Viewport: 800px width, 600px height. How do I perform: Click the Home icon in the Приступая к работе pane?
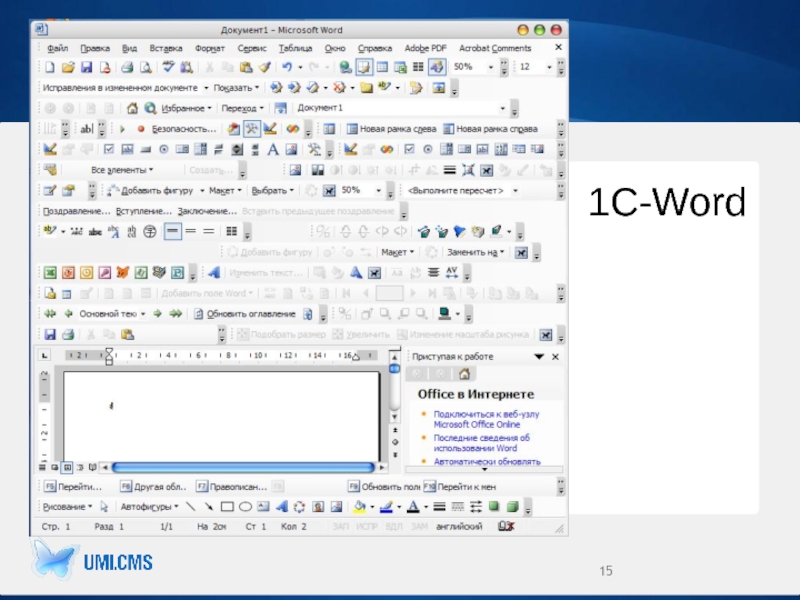pos(464,374)
